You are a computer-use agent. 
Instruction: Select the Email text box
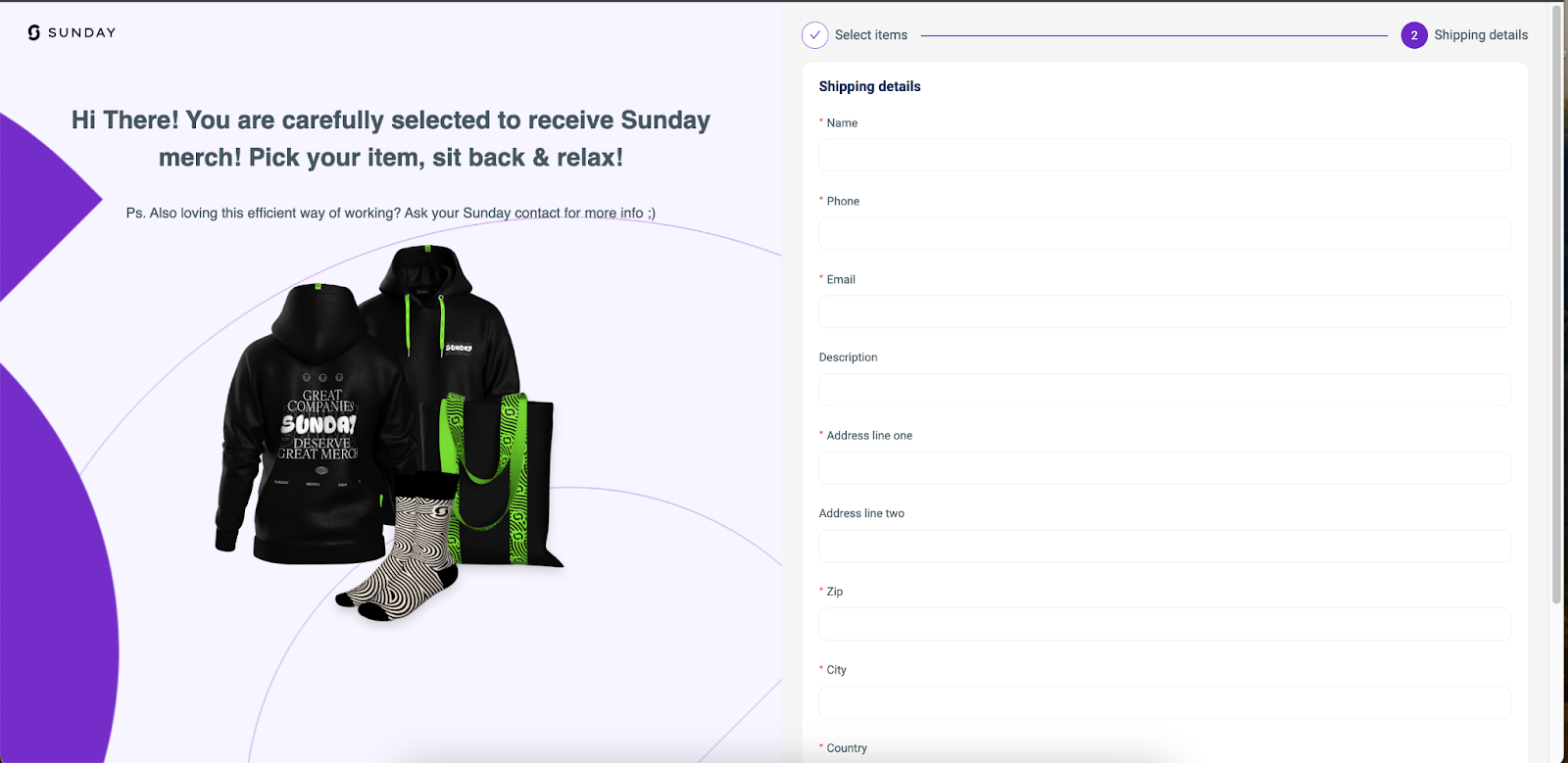point(1164,311)
